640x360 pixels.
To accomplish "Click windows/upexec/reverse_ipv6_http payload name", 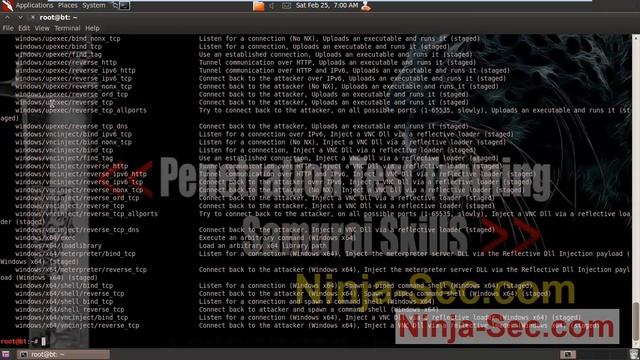I will [x=76, y=70].
